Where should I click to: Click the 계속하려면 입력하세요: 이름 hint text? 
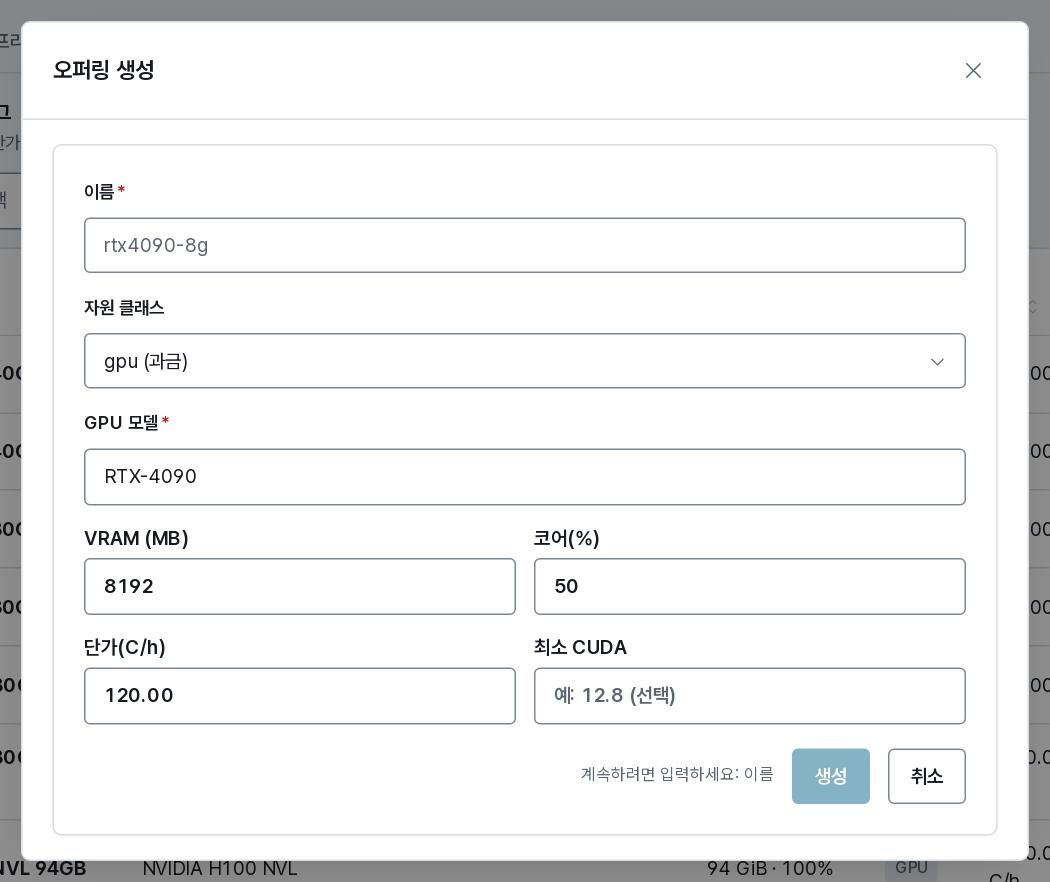pos(677,774)
